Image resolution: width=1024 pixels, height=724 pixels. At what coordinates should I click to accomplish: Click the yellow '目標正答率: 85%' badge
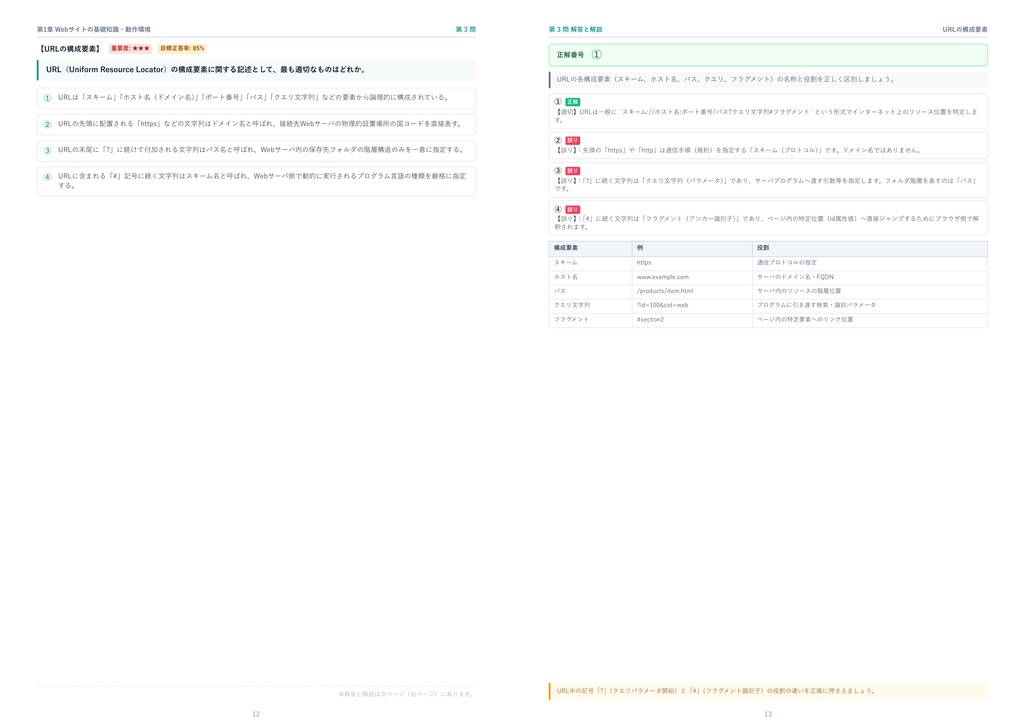pos(182,48)
